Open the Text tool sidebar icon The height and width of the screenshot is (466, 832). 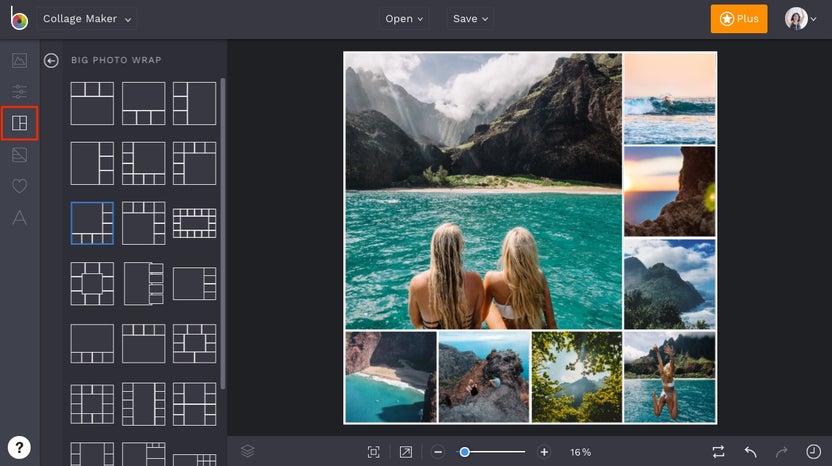point(19,218)
